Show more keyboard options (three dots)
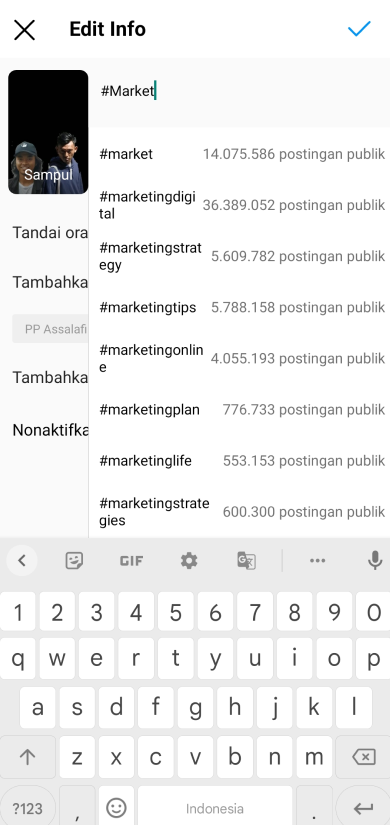Screen dimensions: 390x825 tap(317, 561)
